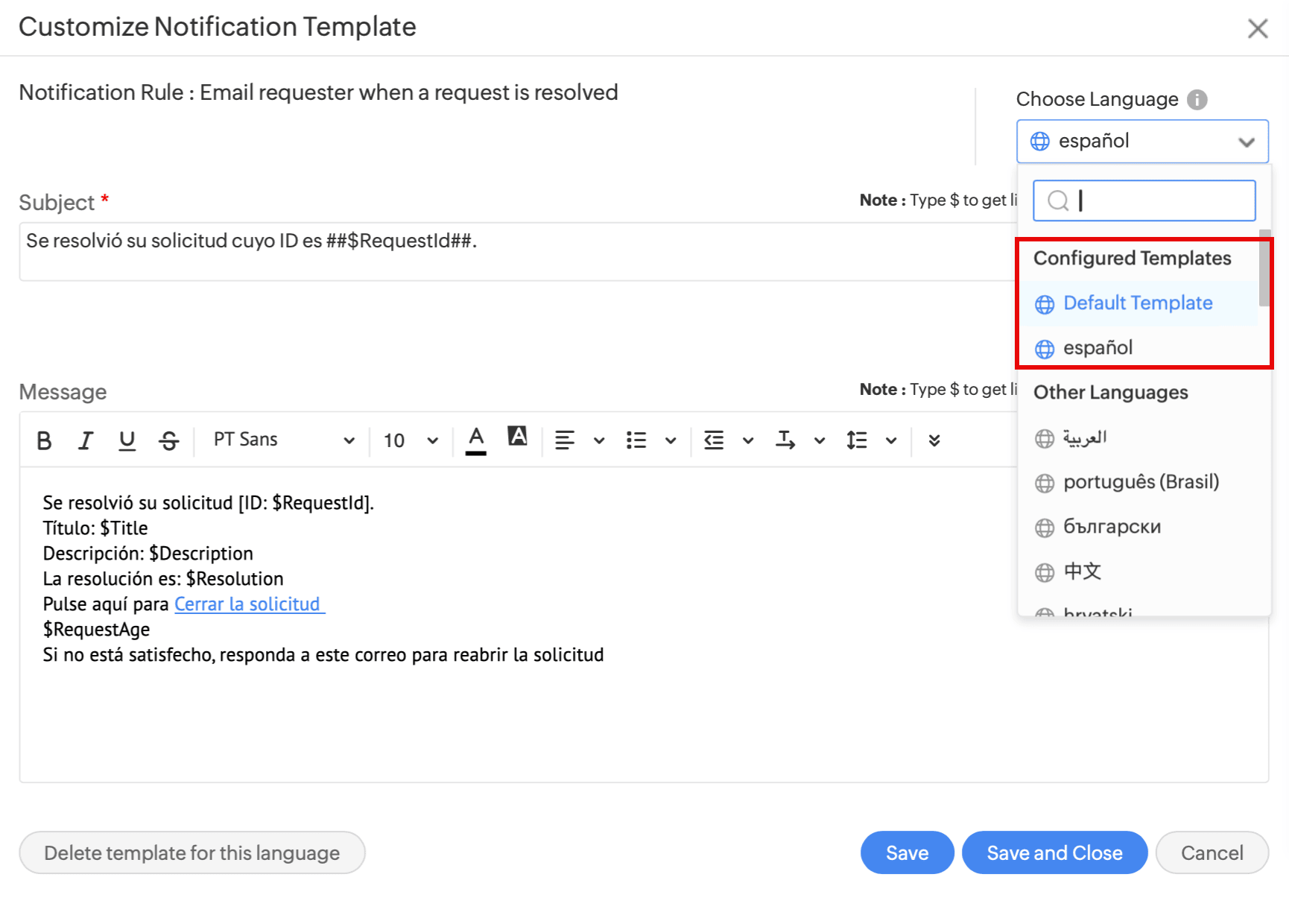This screenshot has width=1289, height=924.
Task: Click the outdent indentation icon
Action: tap(714, 440)
